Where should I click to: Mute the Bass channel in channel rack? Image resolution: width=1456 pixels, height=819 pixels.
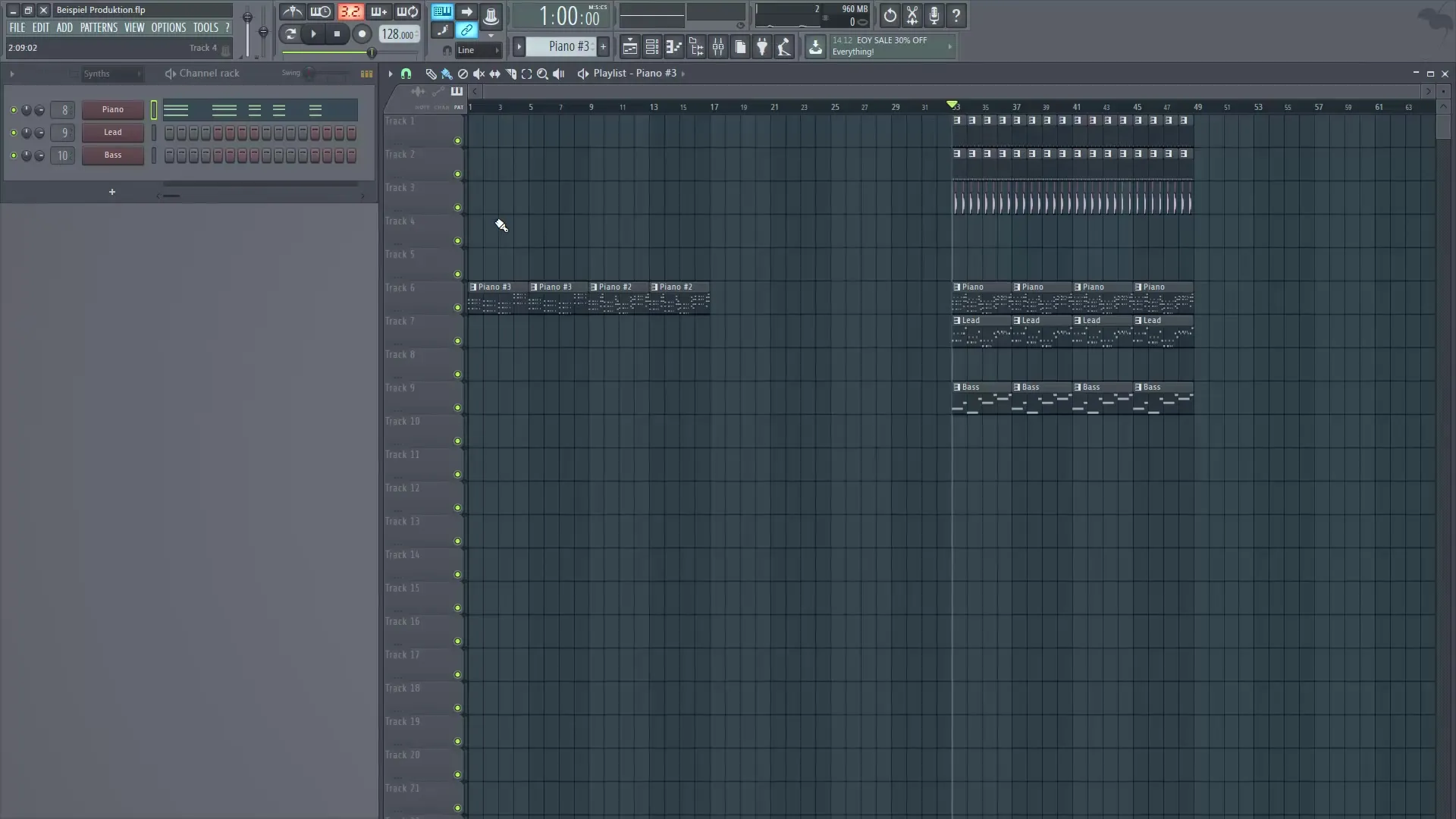(13, 155)
